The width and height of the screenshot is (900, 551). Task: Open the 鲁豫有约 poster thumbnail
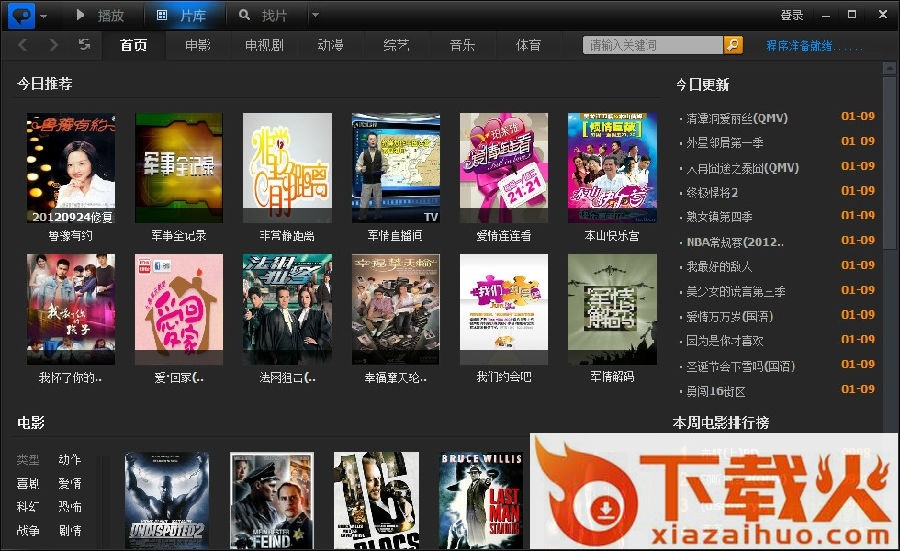pyautogui.click(x=71, y=168)
